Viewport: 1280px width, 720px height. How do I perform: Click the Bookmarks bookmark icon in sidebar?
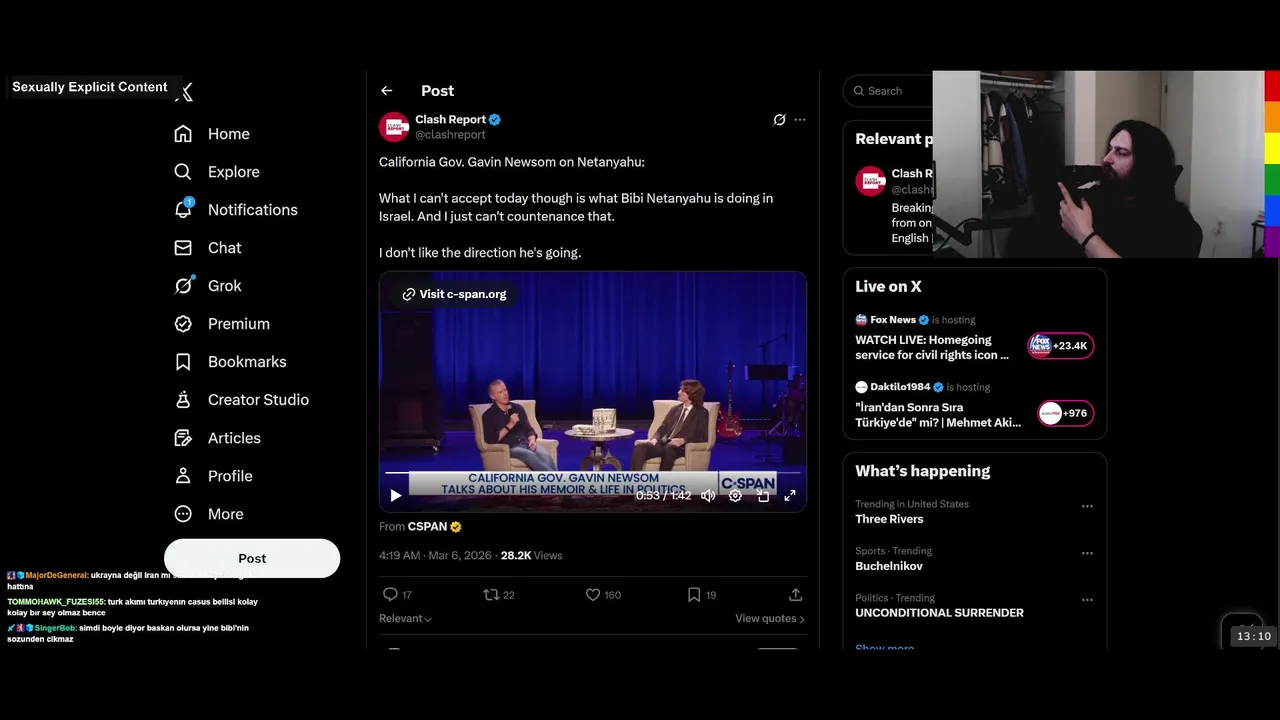183,362
